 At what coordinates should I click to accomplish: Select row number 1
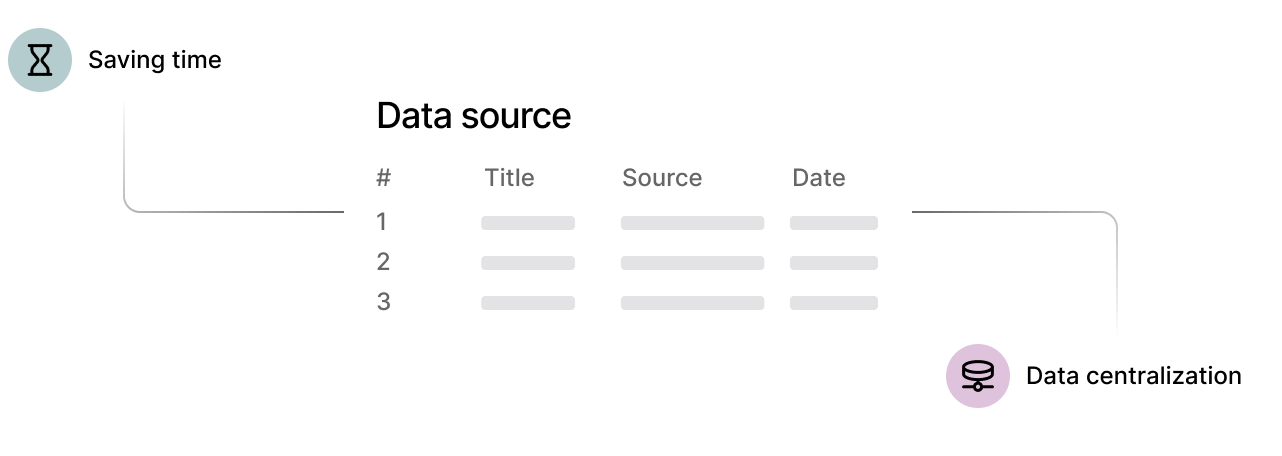[x=381, y=222]
